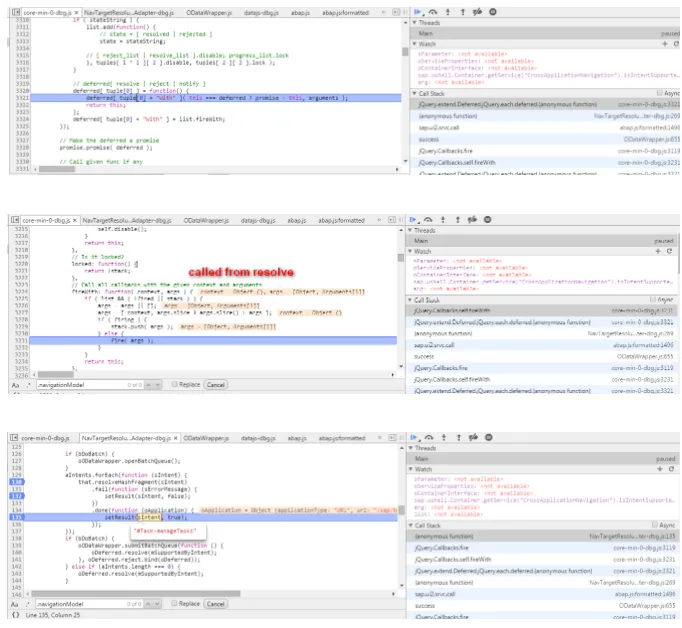The width and height of the screenshot is (682, 628).
Task: Collapse Watch section in middle screenshot
Action: pos(410,251)
